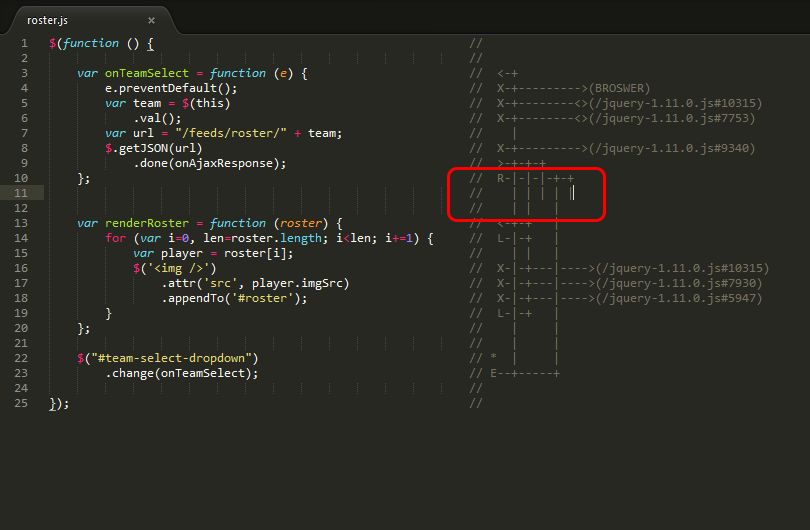Image resolution: width=810 pixels, height=530 pixels.
Task: Click comment /jquery-1.11.0.js#5947
Action: pyautogui.click(x=679, y=298)
